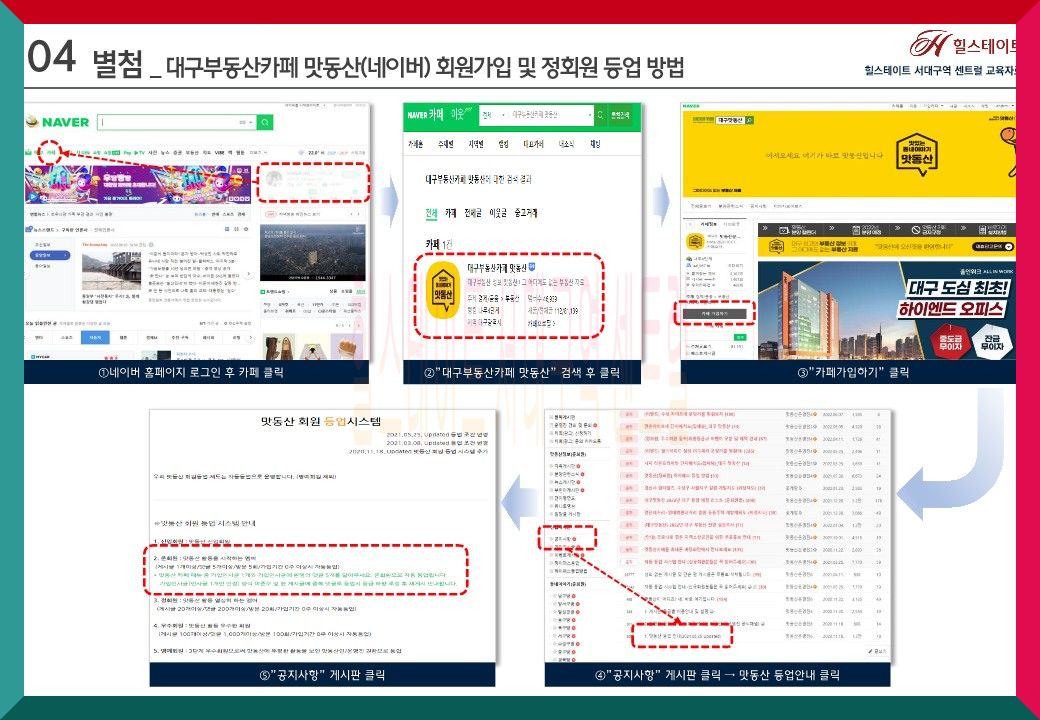The height and width of the screenshot is (720, 1040).
Task: Select the 전체글 search result tab
Action: [x=473, y=213]
